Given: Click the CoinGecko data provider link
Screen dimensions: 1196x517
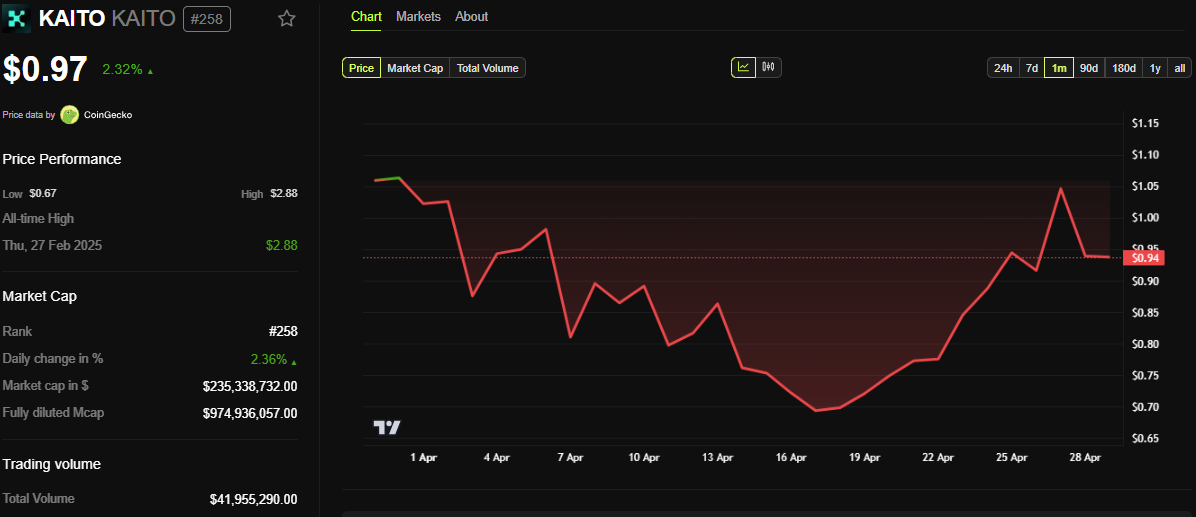Looking at the screenshot, I should click(x=108, y=114).
